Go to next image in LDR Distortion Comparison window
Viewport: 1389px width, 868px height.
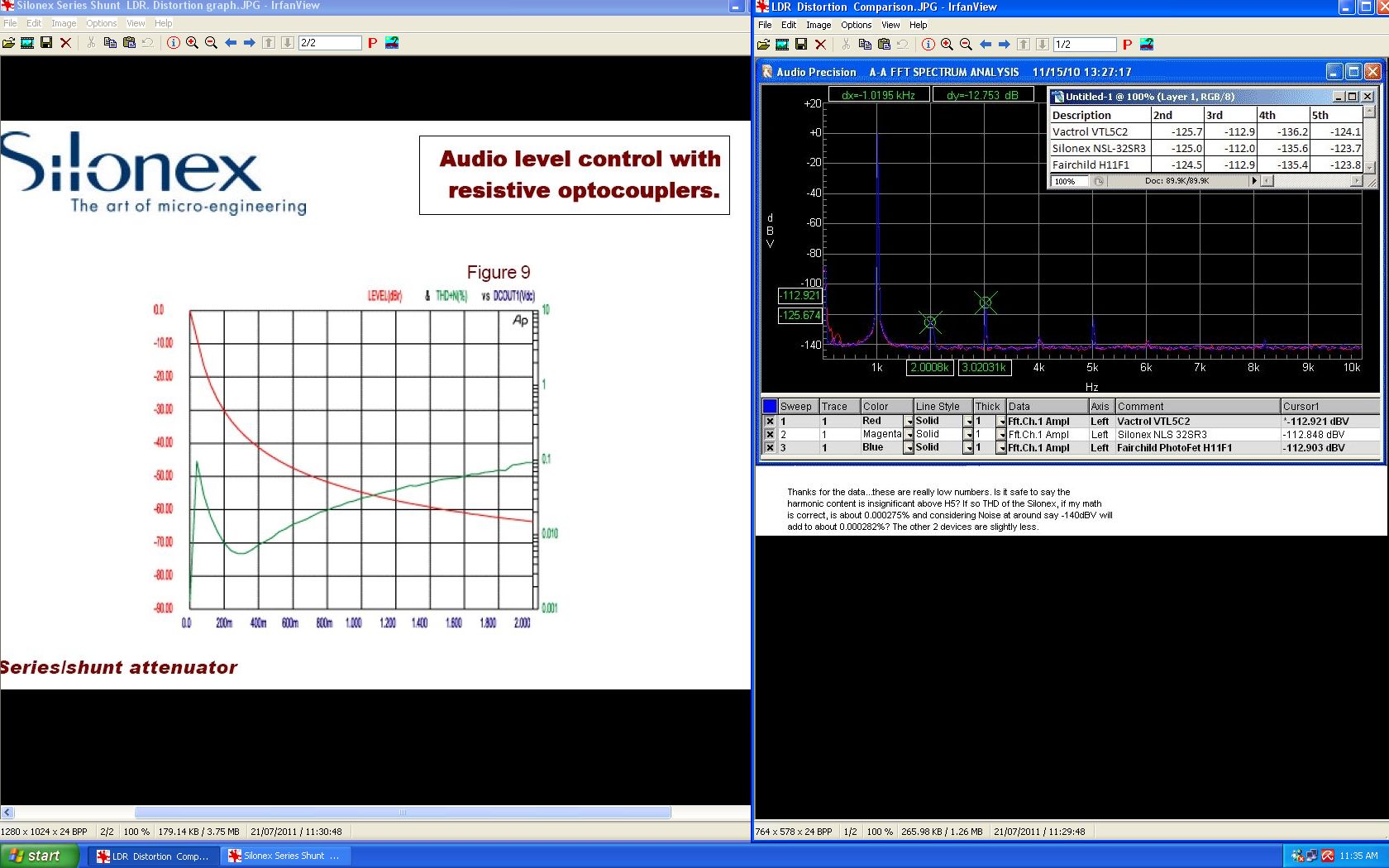tap(1004, 45)
